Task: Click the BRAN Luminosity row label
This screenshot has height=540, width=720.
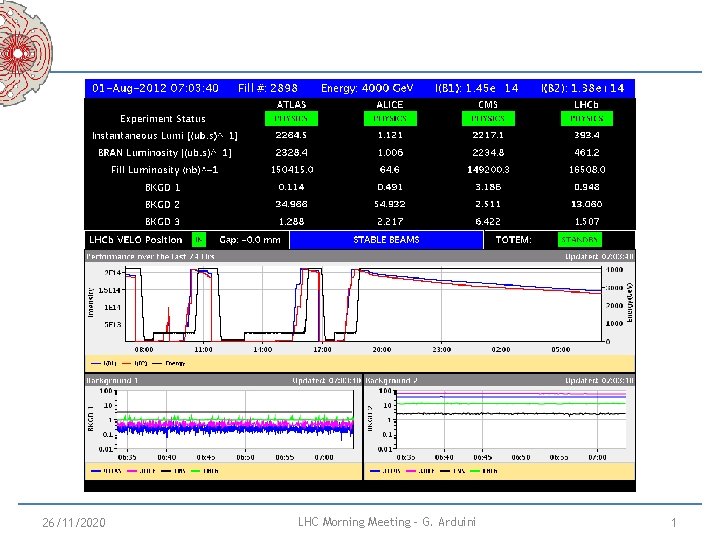Action: (164, 152)
